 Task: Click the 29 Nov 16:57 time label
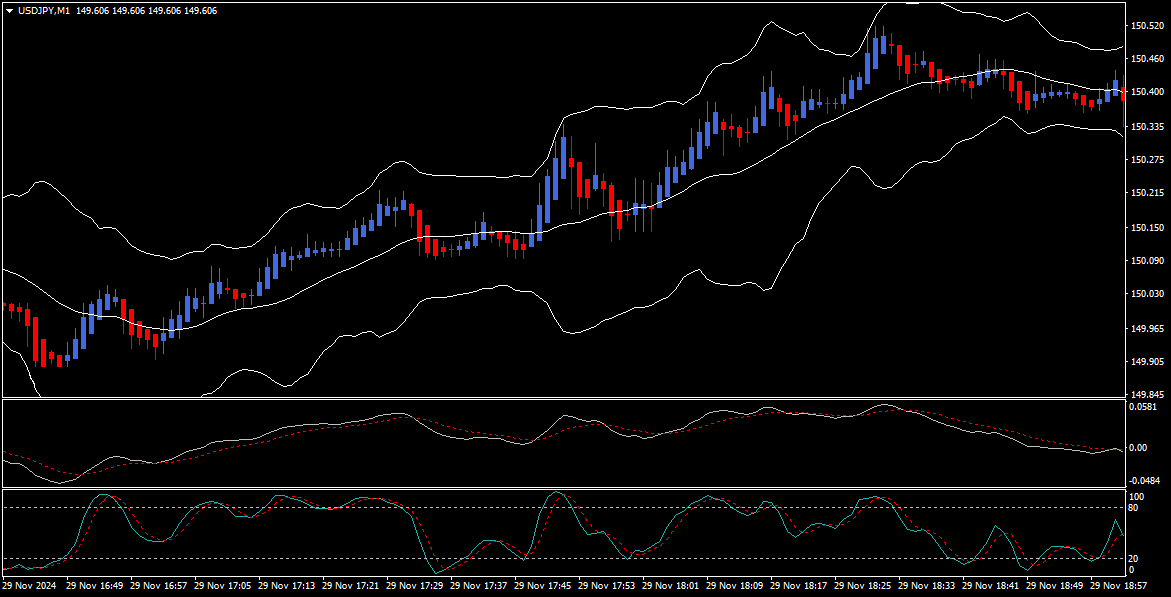point(158,586)
